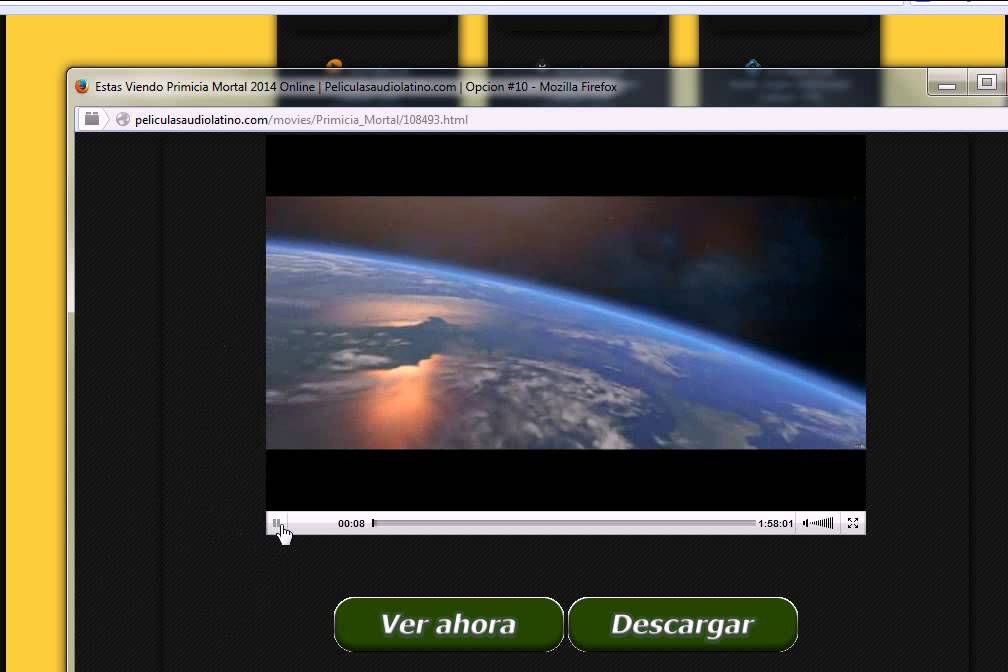Mute the video speaker icon
Viewport: 1008px width, 672px height.
[x=806, y=523]
